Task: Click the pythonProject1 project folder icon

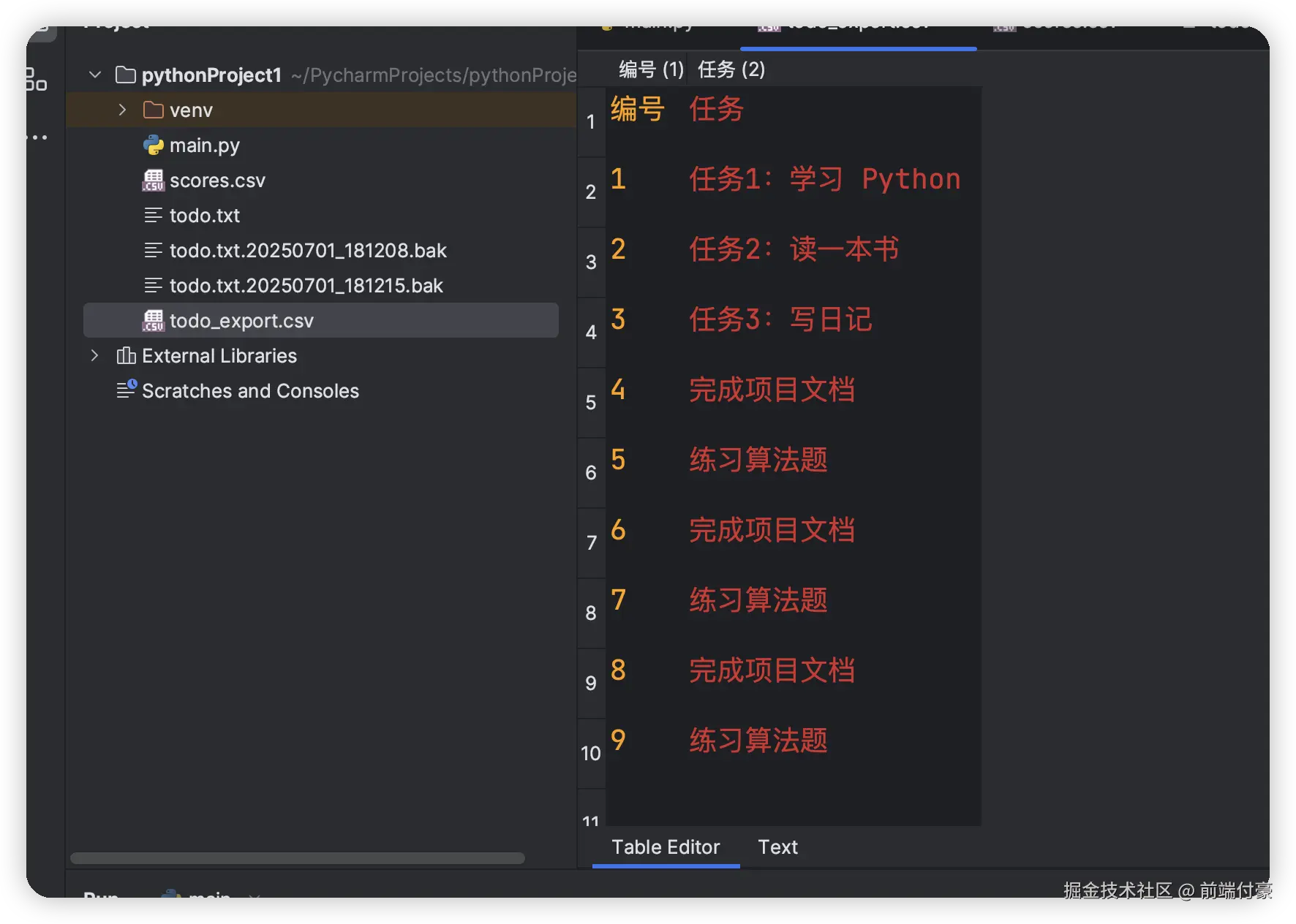Action: 126,75
